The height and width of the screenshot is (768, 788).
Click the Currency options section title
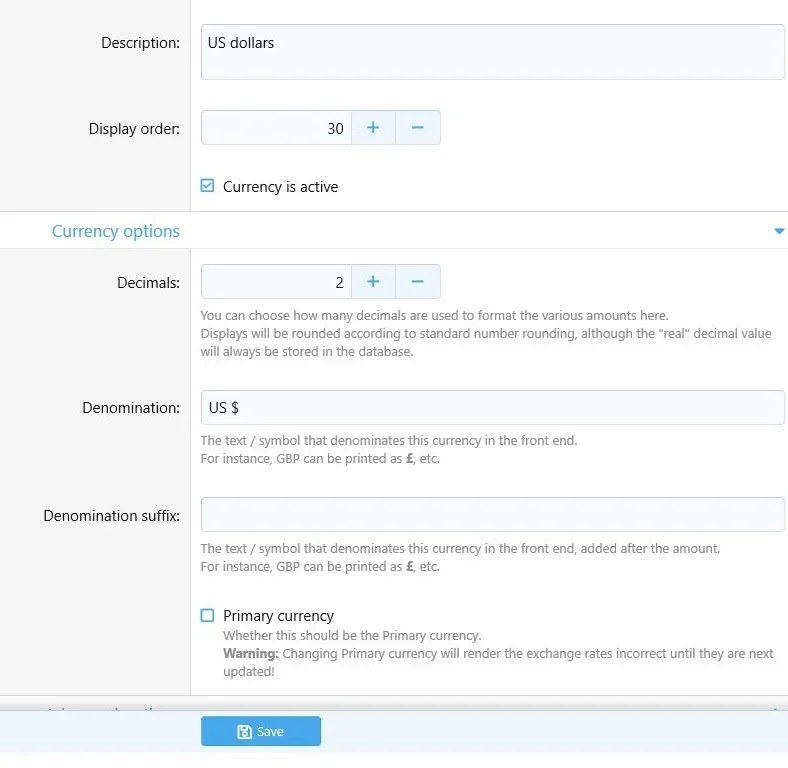[116, 231]
